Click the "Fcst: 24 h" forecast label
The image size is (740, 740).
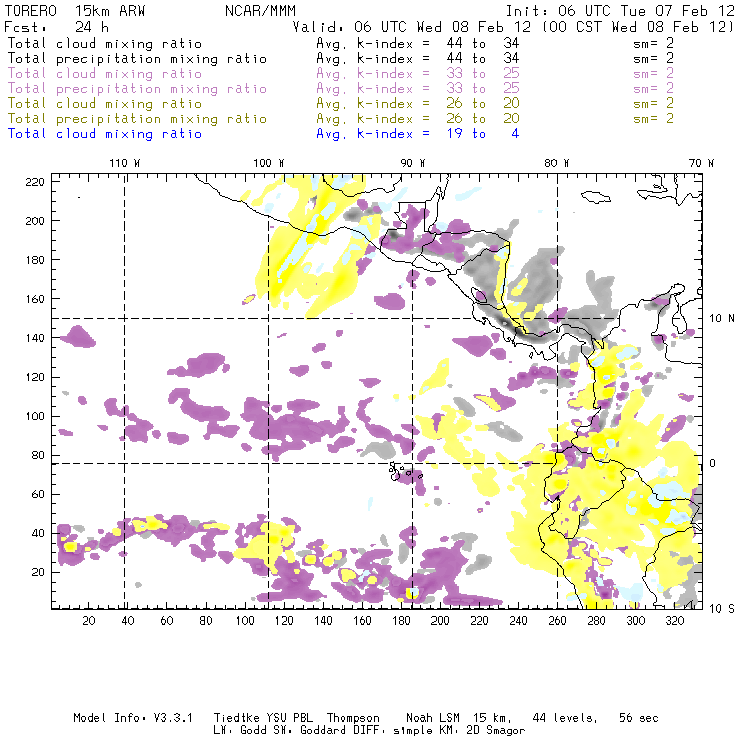(57, 27)
